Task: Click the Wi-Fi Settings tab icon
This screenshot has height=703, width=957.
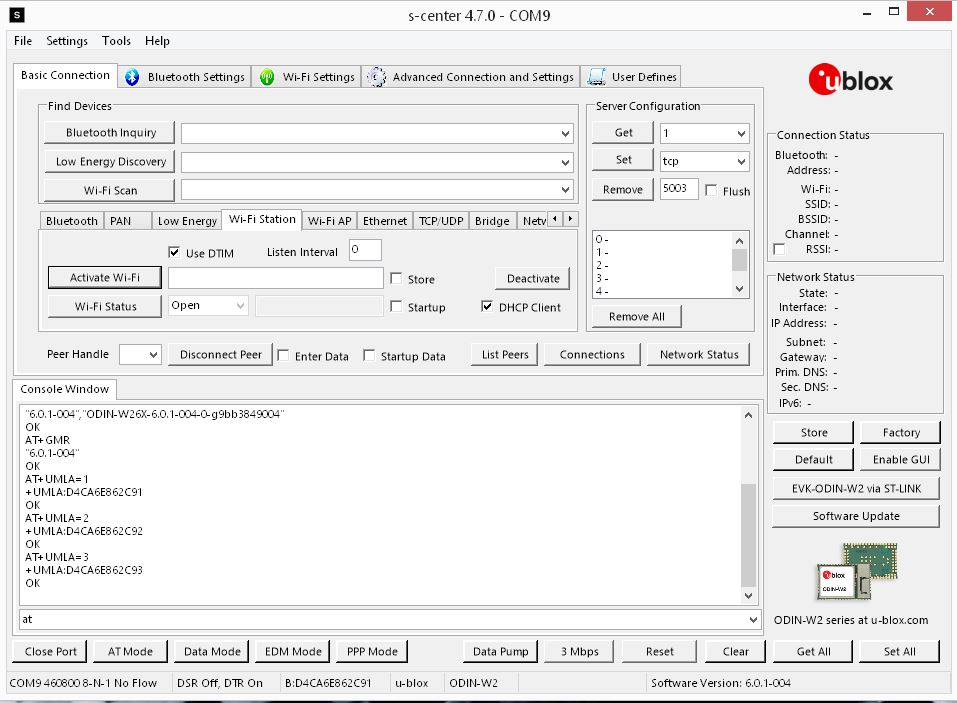Action: point(267,77)
